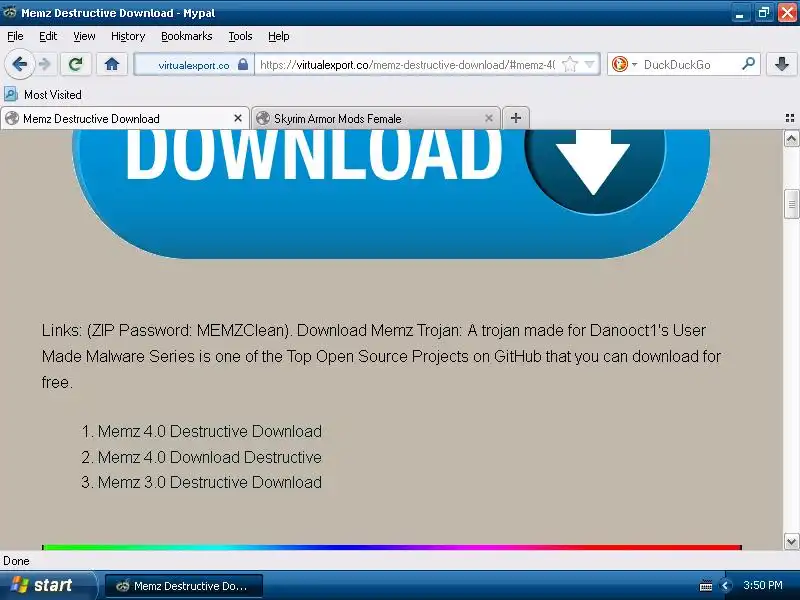Click the vertical scrollbar thumb
The image size is (800, 600).
(791, 204)
